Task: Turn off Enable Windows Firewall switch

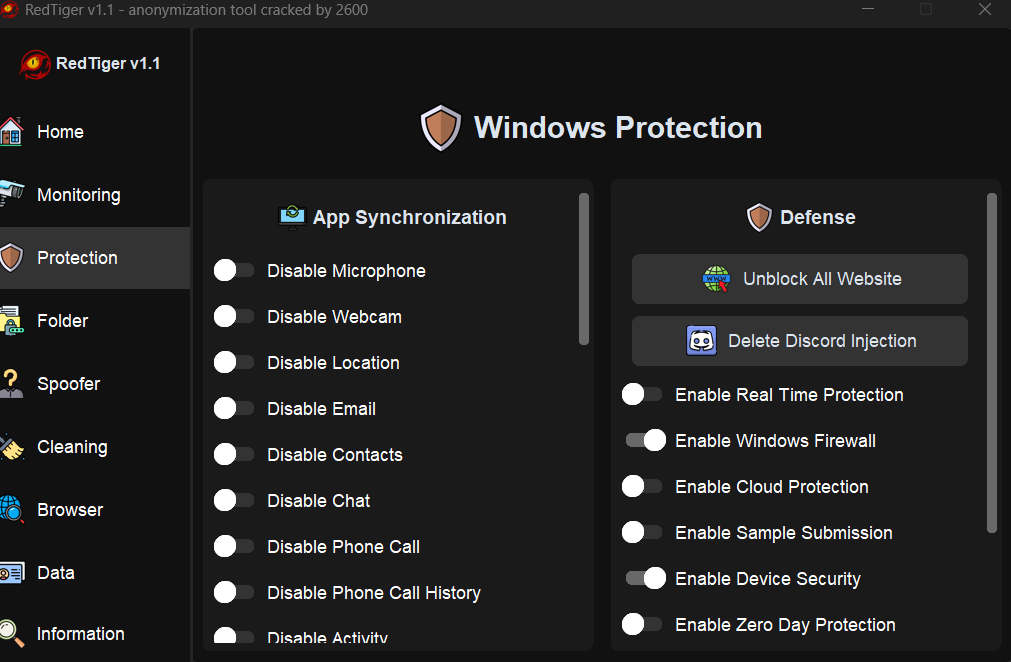Action: 645,440
